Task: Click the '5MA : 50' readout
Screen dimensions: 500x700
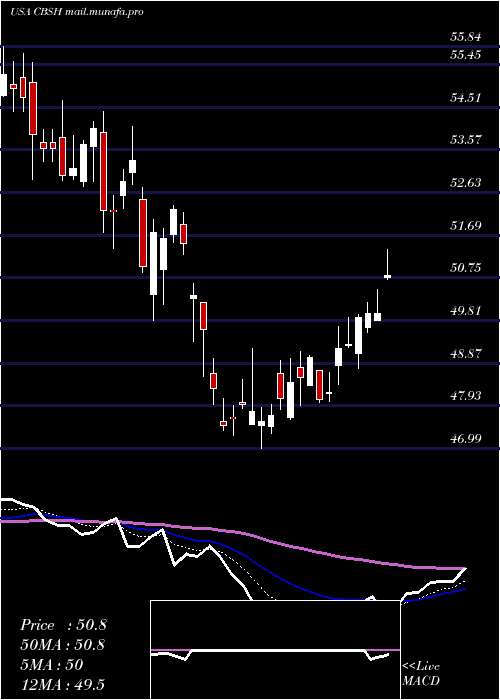Action: (52, 665)
